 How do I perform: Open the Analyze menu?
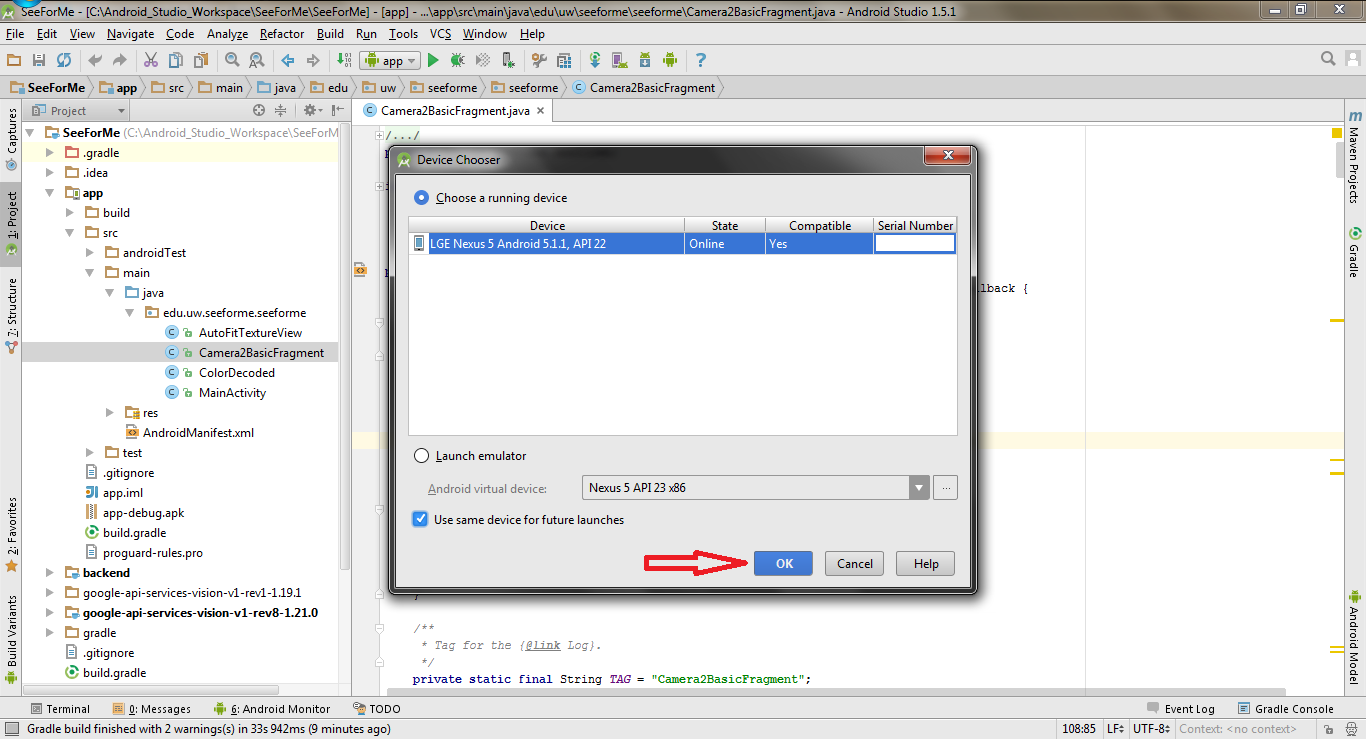(227, 34)
